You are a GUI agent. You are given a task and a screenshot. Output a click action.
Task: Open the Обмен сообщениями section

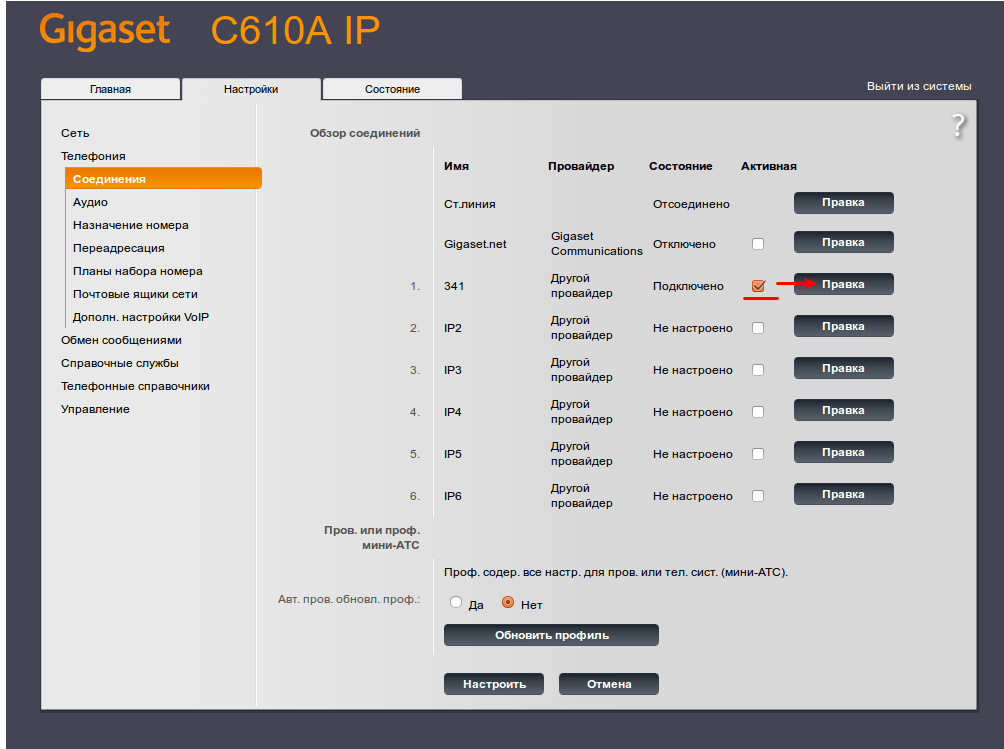121,341
